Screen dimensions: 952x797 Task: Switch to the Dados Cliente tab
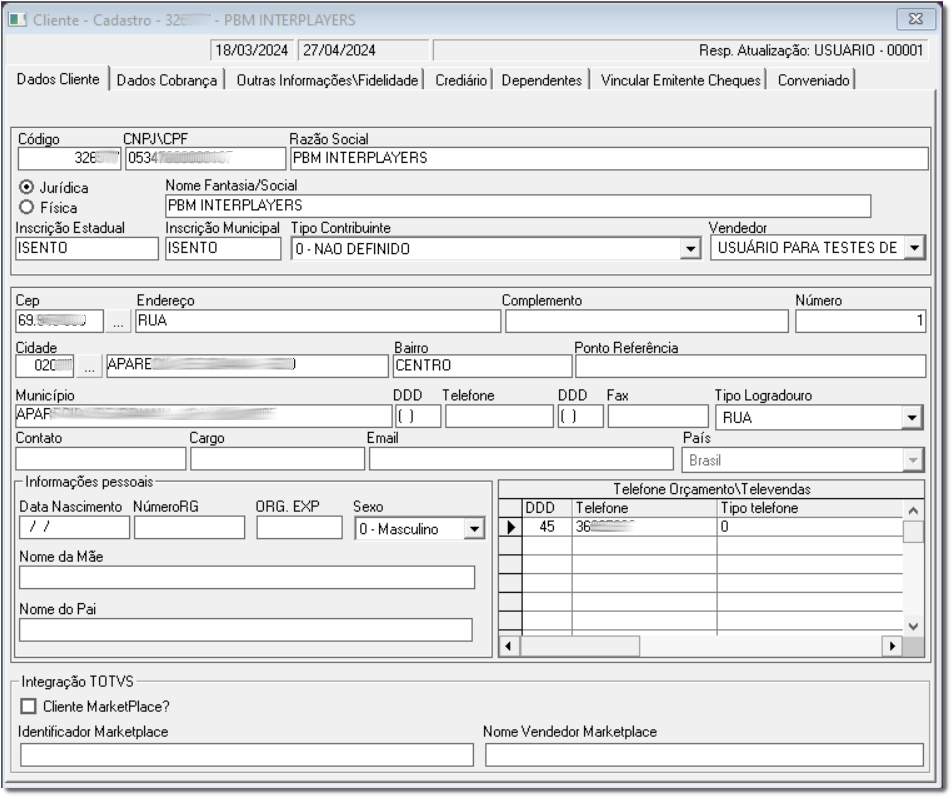(58, 79)
